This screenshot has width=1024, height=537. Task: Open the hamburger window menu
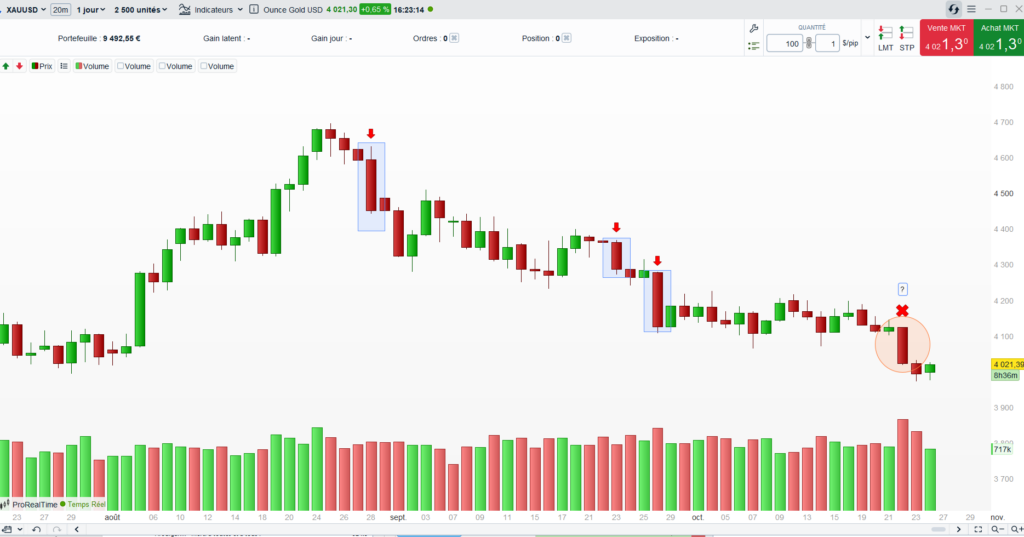(x=971, y=9)
